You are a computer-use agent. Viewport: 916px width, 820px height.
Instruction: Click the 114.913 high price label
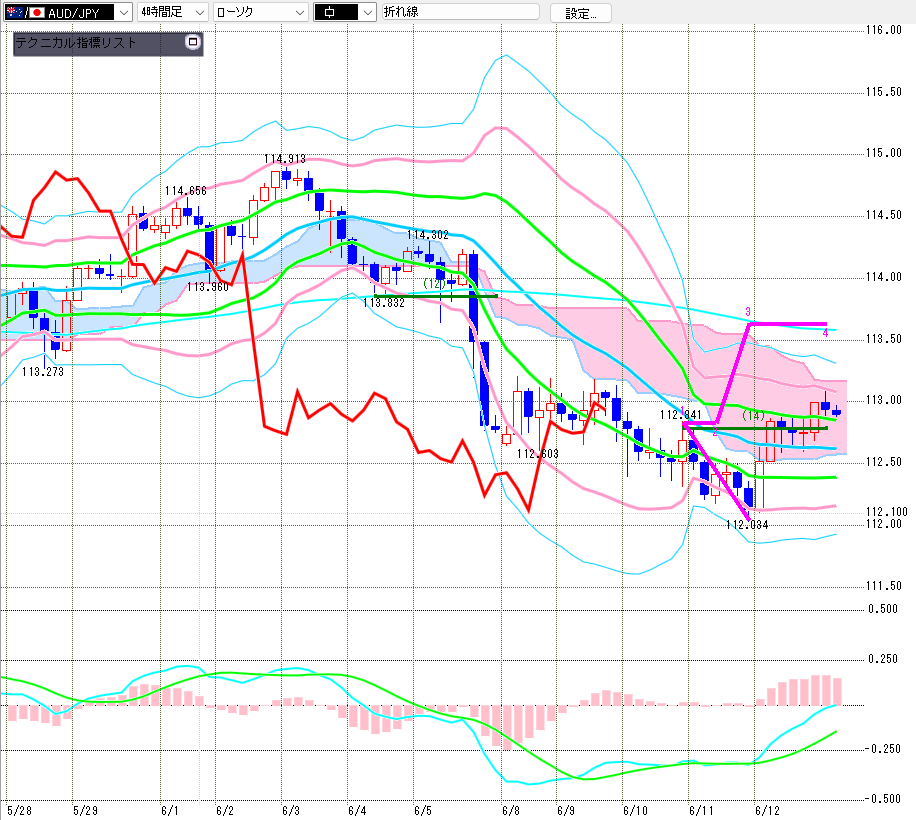pyautogui.click(x=284, y=159)
